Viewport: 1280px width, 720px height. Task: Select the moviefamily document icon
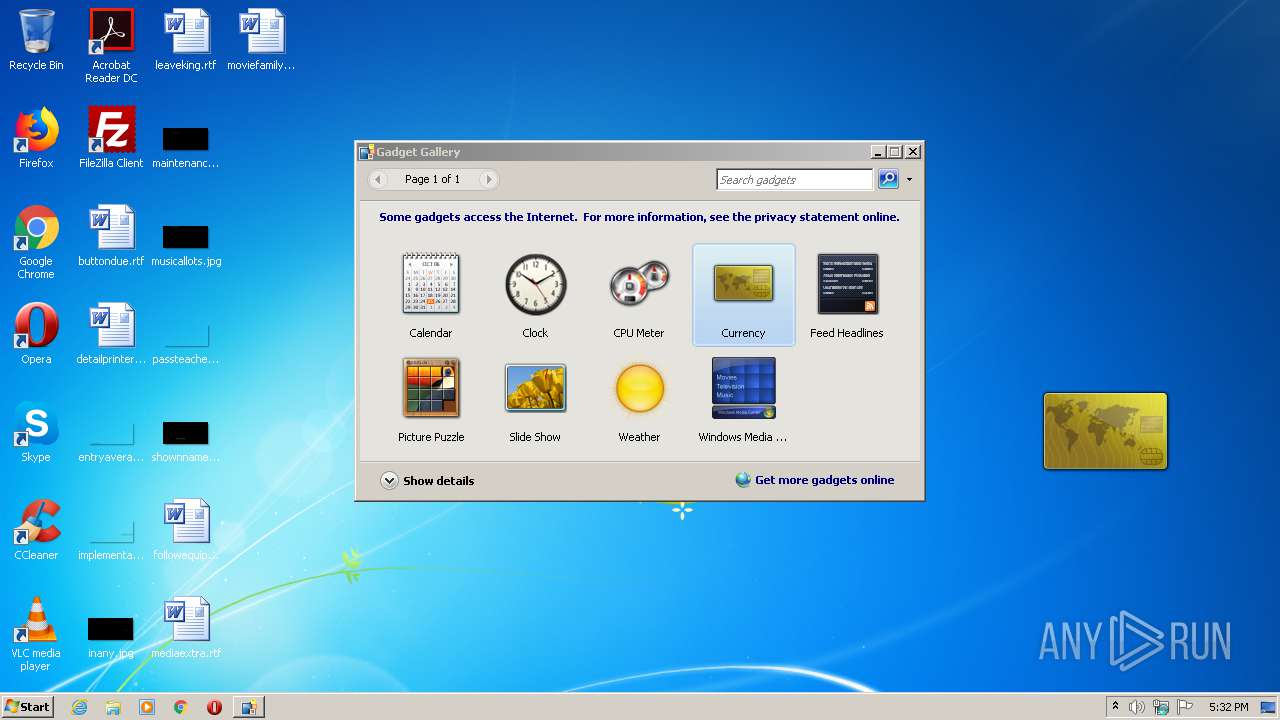[x=261, y=41]
